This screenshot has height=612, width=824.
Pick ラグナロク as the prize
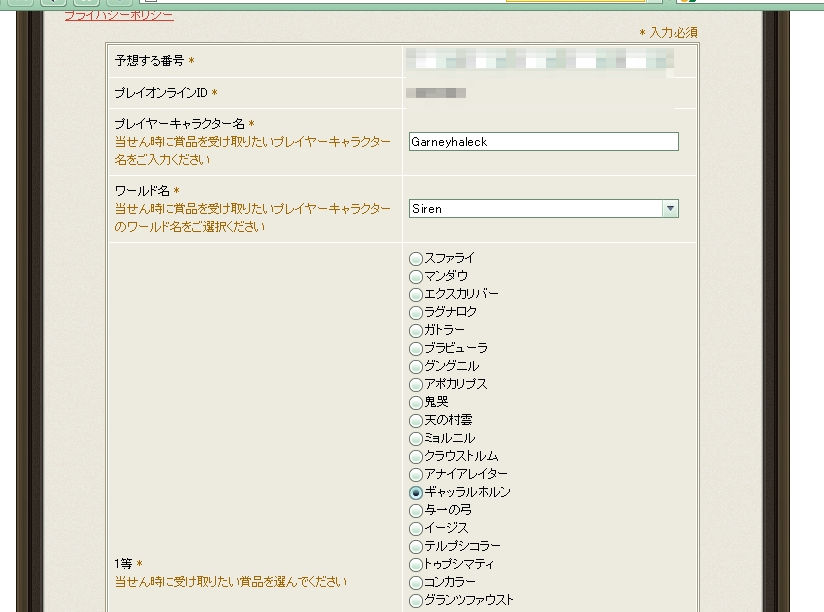pos(416,312)
